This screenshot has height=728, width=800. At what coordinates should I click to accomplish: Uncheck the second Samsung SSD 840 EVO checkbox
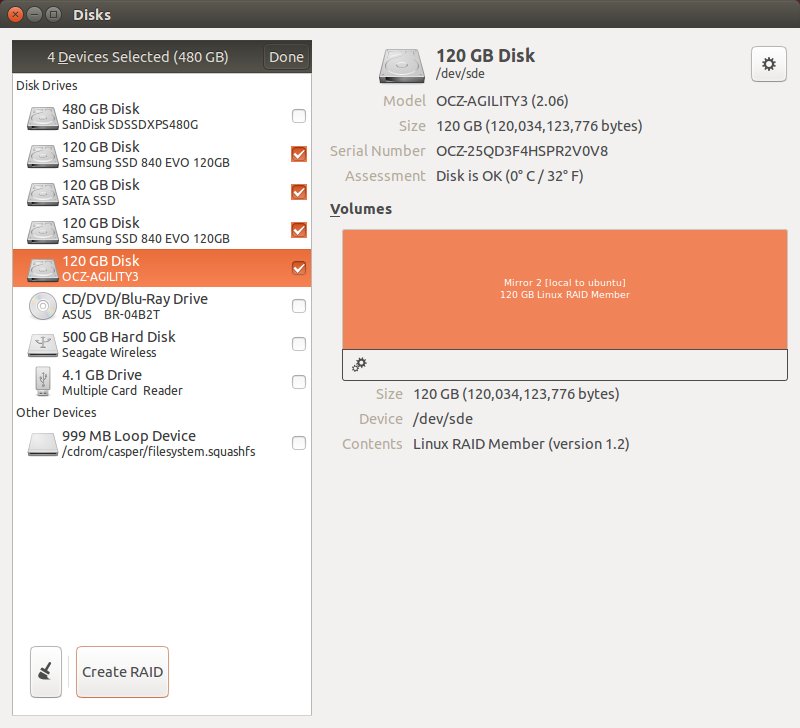pyautogui.click(x=299, y=230)
